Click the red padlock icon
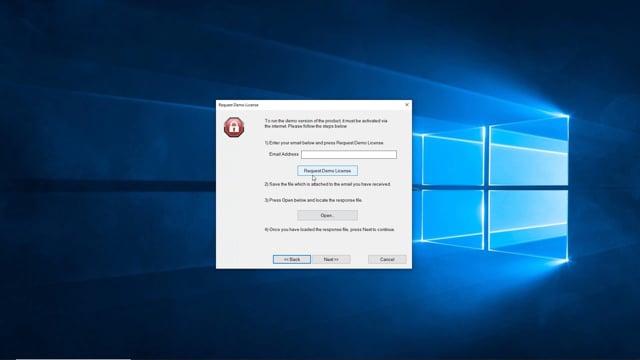The width and height of the screenshot is (640, 360). pyautogui.click(x=234, y=127)
